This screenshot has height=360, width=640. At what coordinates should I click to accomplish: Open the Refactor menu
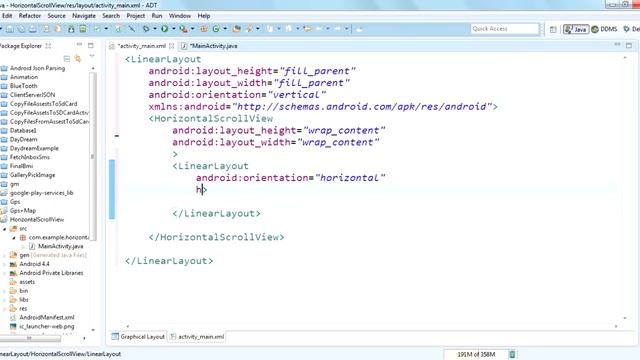pos(30,16)
